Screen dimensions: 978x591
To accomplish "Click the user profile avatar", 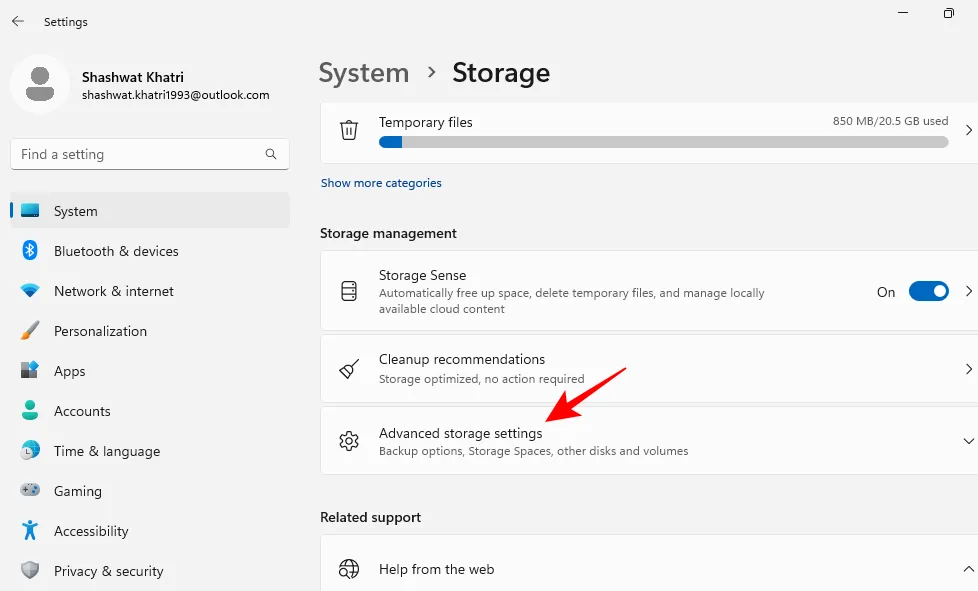I will pyautogui.click(x=40, y=84).
